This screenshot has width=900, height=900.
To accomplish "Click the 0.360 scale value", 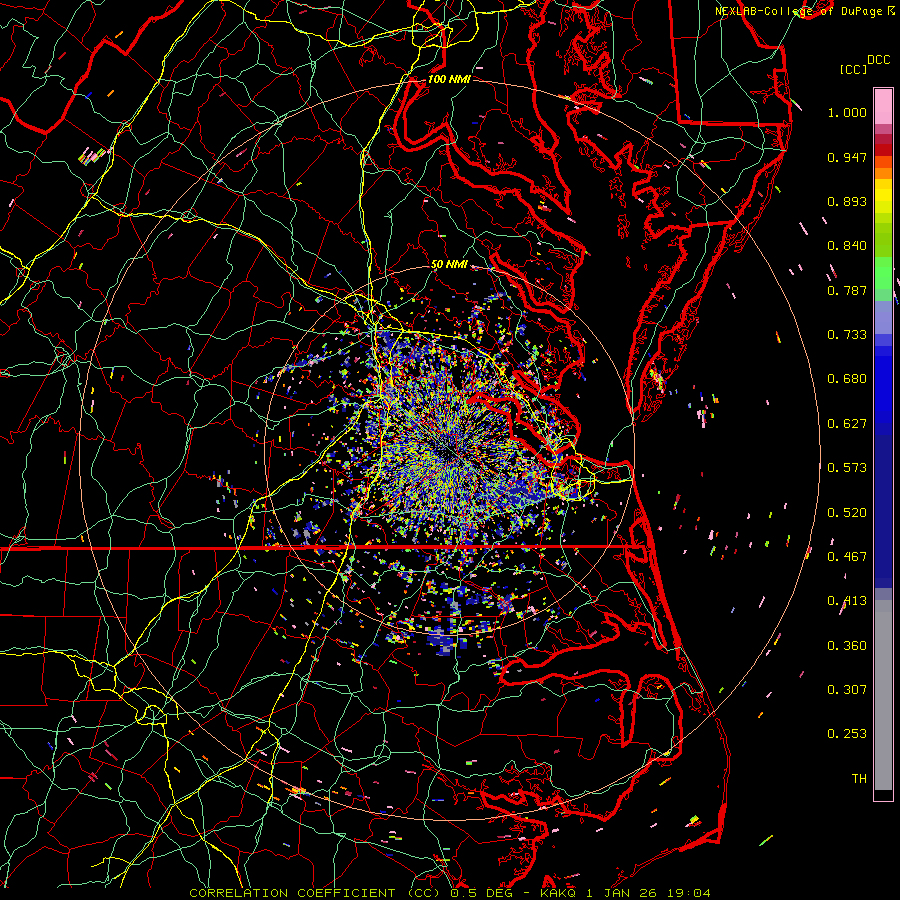I will pos(847,646).
